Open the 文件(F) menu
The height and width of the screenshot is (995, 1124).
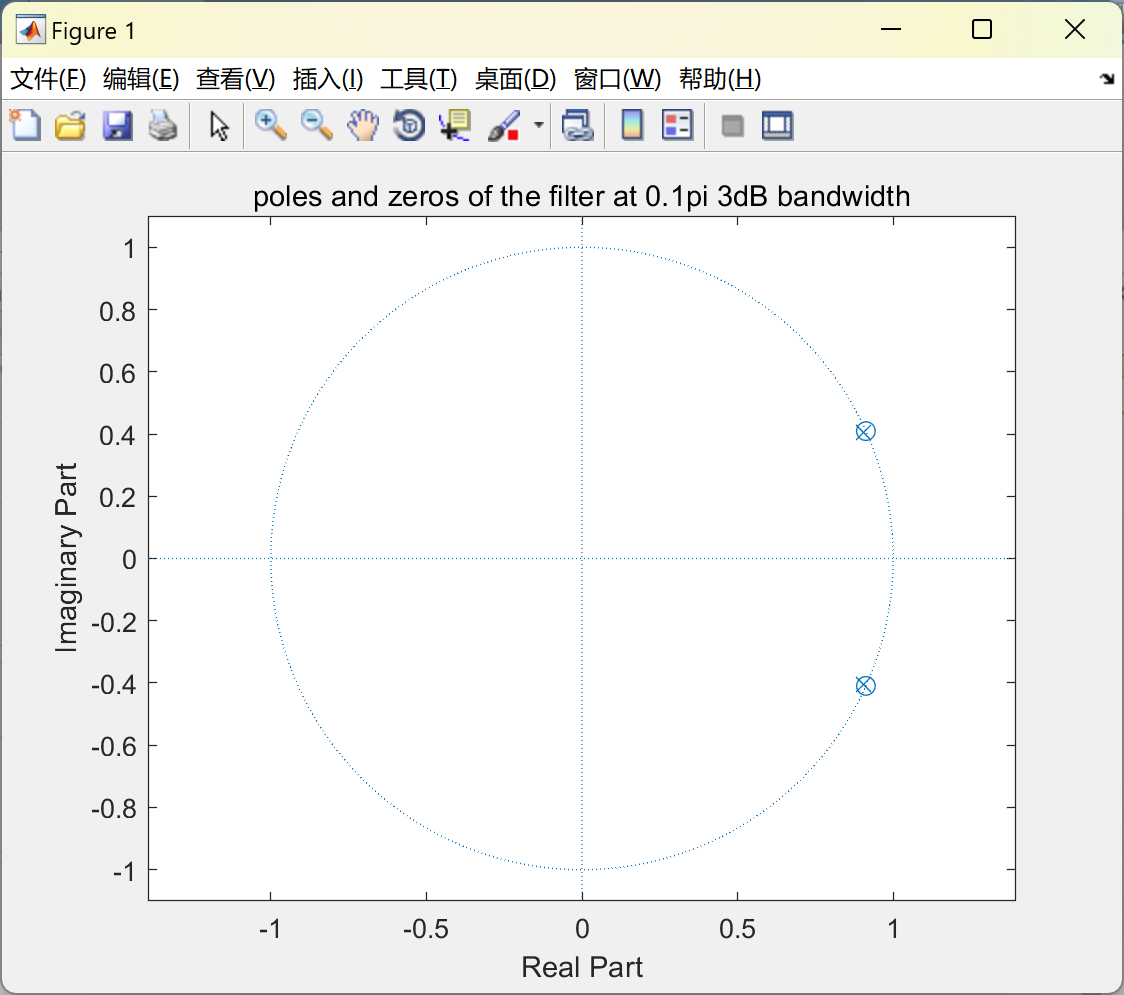[x=48, y=79]
